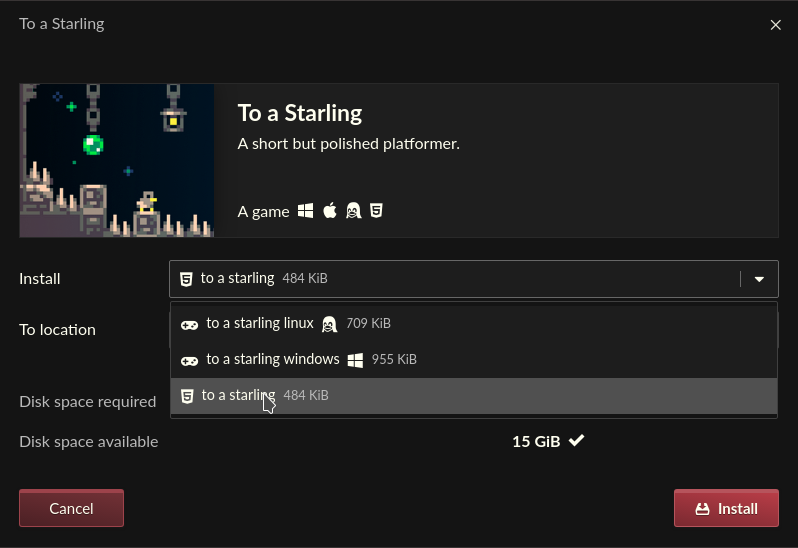The width and height of the screenshot is (798, 548).
Task: Click the Linux penguin icon beside 'A game'
Action: tap(353, 210)
